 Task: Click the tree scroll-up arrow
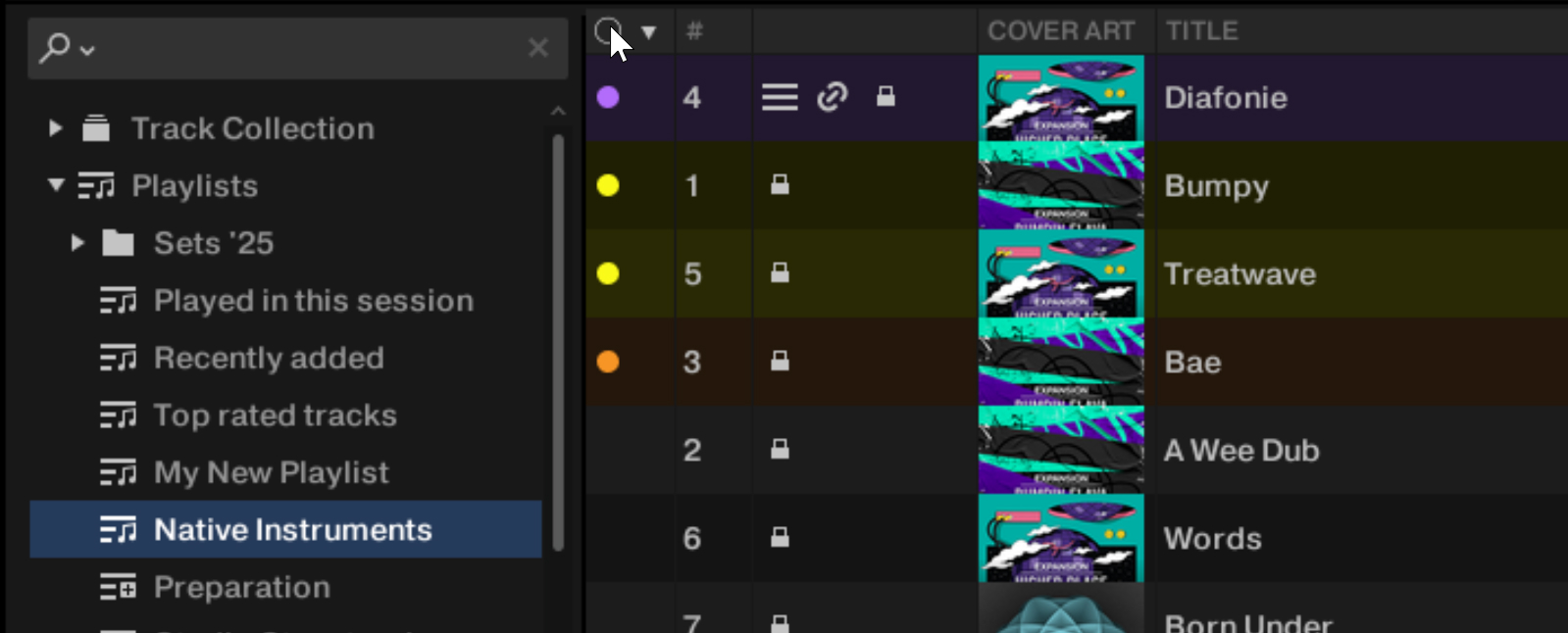[558, 111]
